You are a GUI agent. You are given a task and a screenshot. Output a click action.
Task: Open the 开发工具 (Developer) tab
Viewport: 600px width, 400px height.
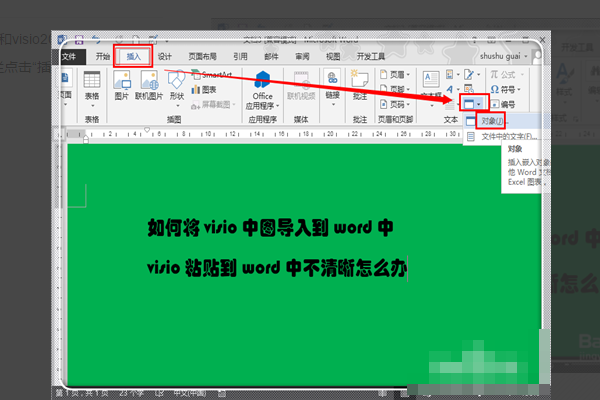pyautogui.click(x=370, y=57)
